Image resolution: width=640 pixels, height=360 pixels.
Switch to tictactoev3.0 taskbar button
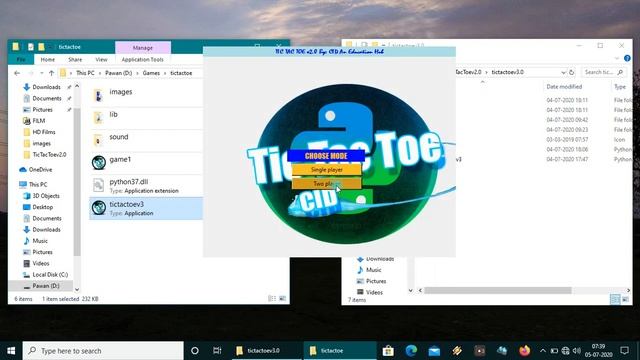[x=266, y=351]
